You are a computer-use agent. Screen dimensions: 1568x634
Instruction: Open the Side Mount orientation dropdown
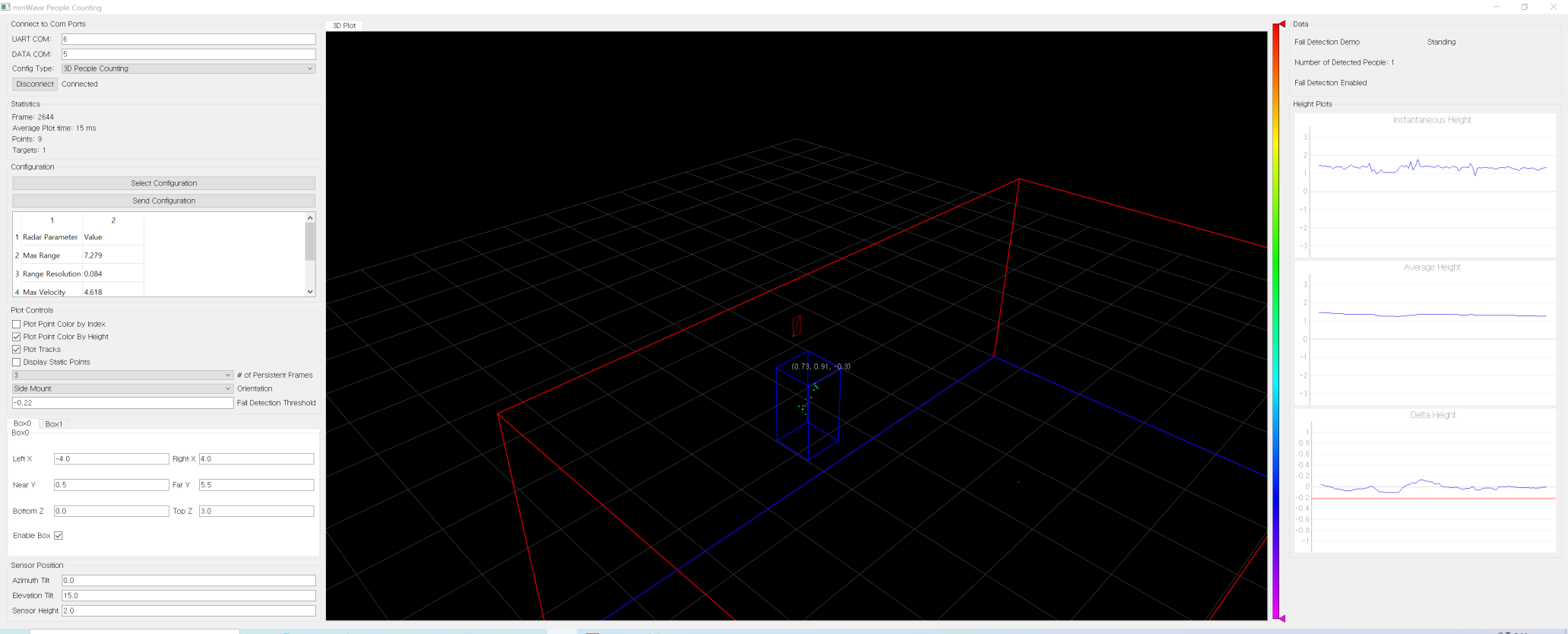122,388
